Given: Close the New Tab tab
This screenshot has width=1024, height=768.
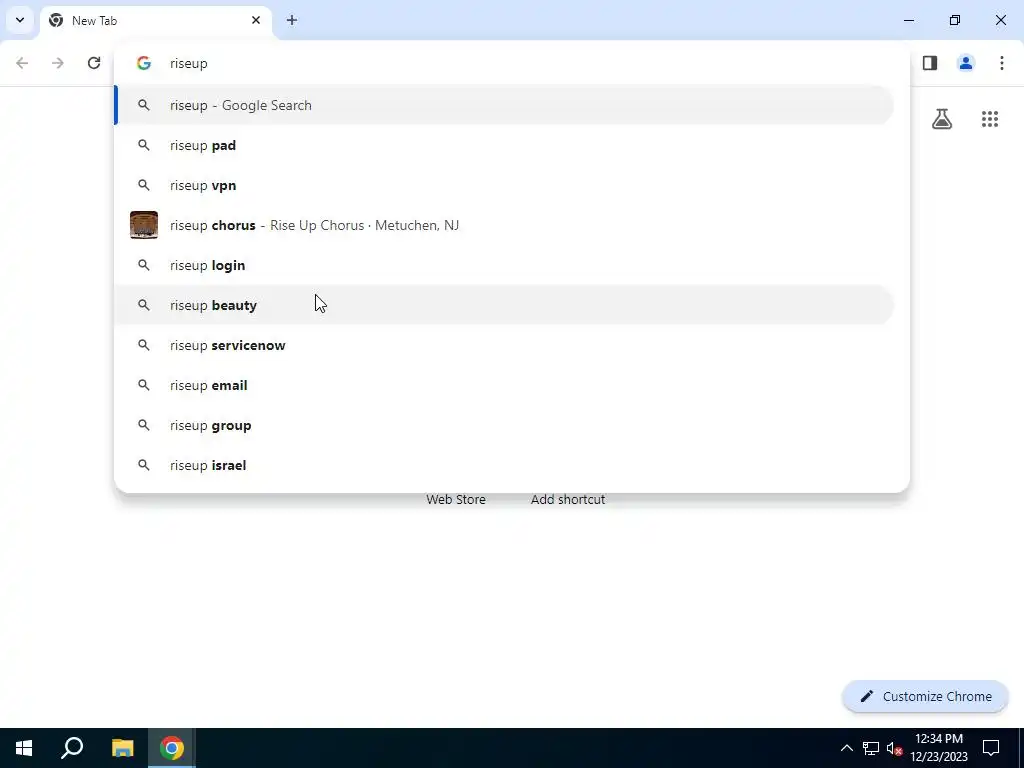Looking at the screenshot, I should click(x=256, y=20).
